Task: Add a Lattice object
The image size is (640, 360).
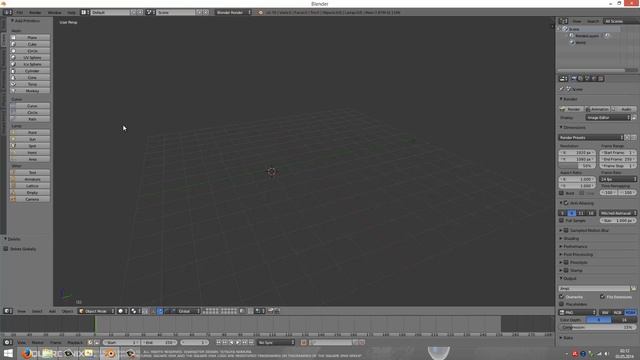Action: point(30,186)
